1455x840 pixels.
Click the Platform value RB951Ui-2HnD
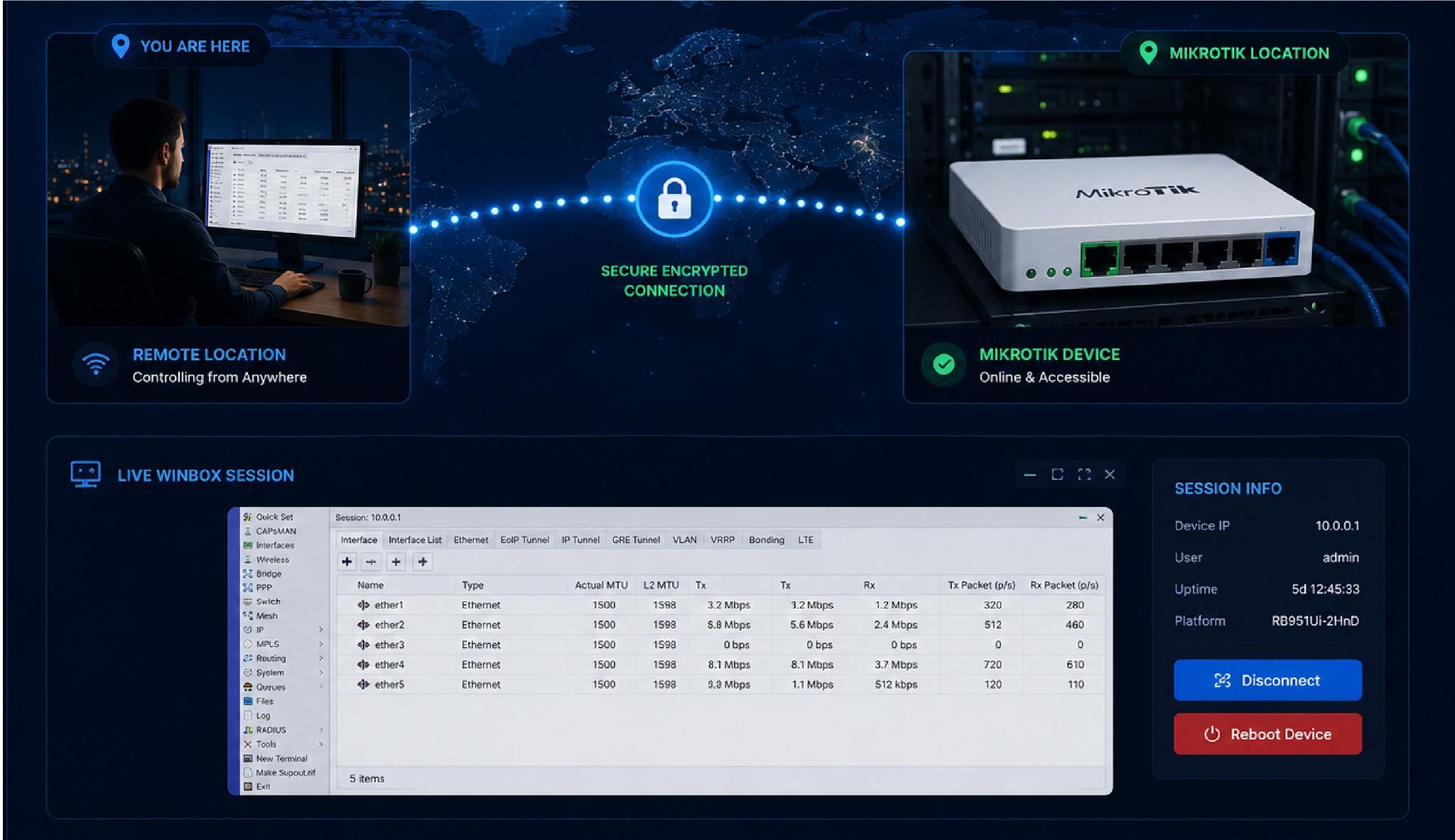coord(1315,621)
